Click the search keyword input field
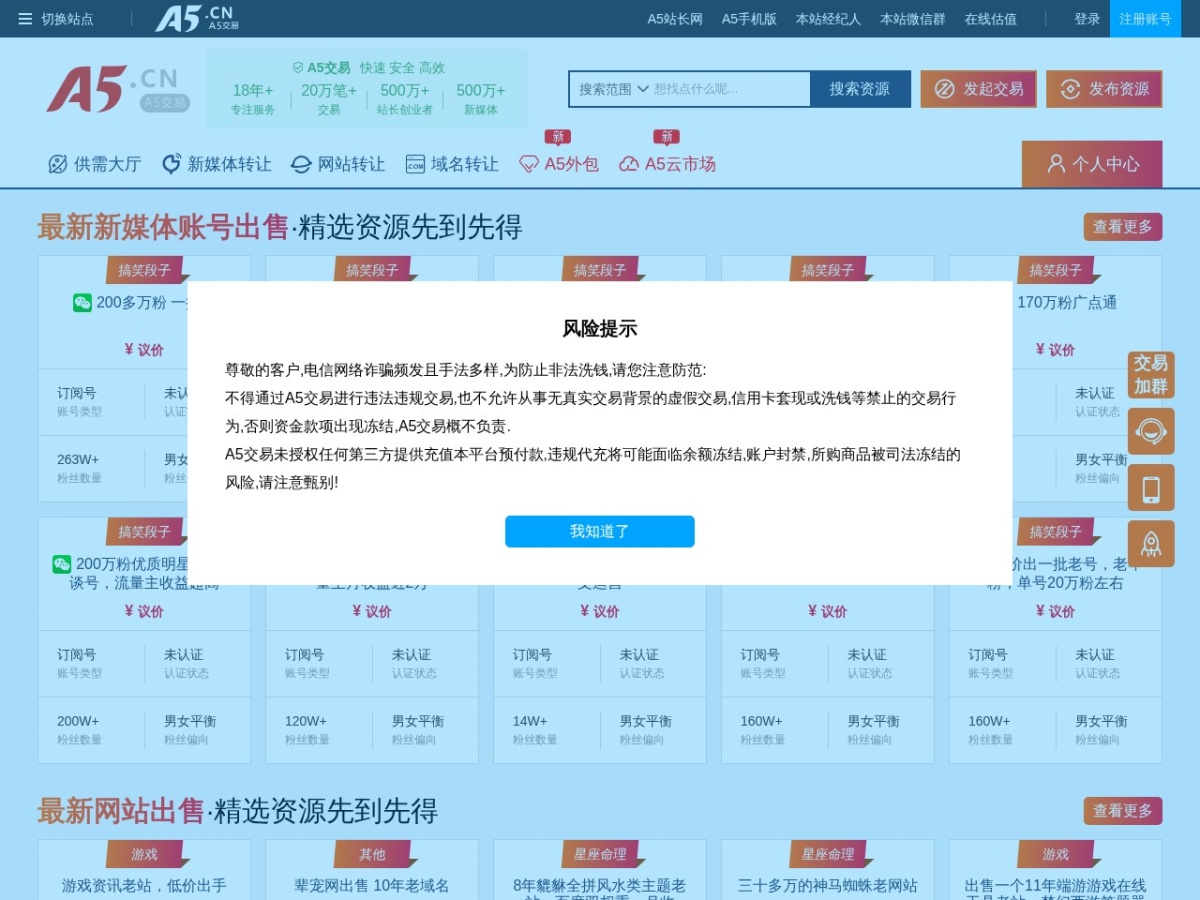The image size is (1200, 900). (729, 89)
